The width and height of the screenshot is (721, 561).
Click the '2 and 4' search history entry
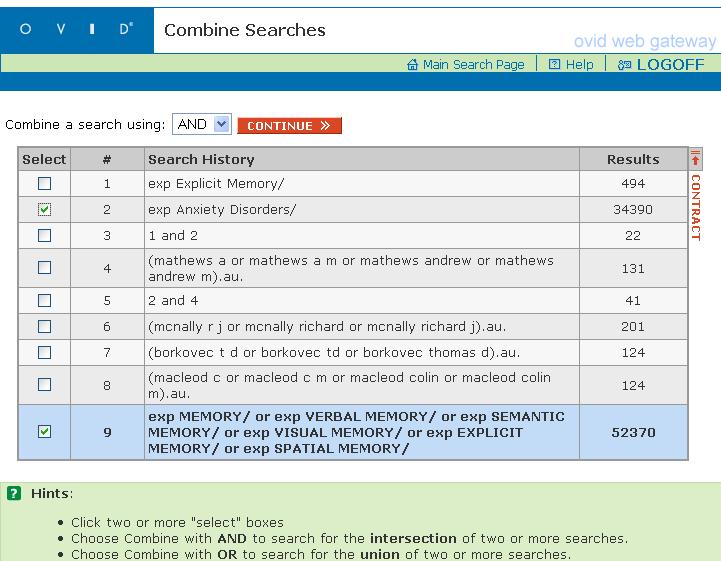tap(173, 300)
